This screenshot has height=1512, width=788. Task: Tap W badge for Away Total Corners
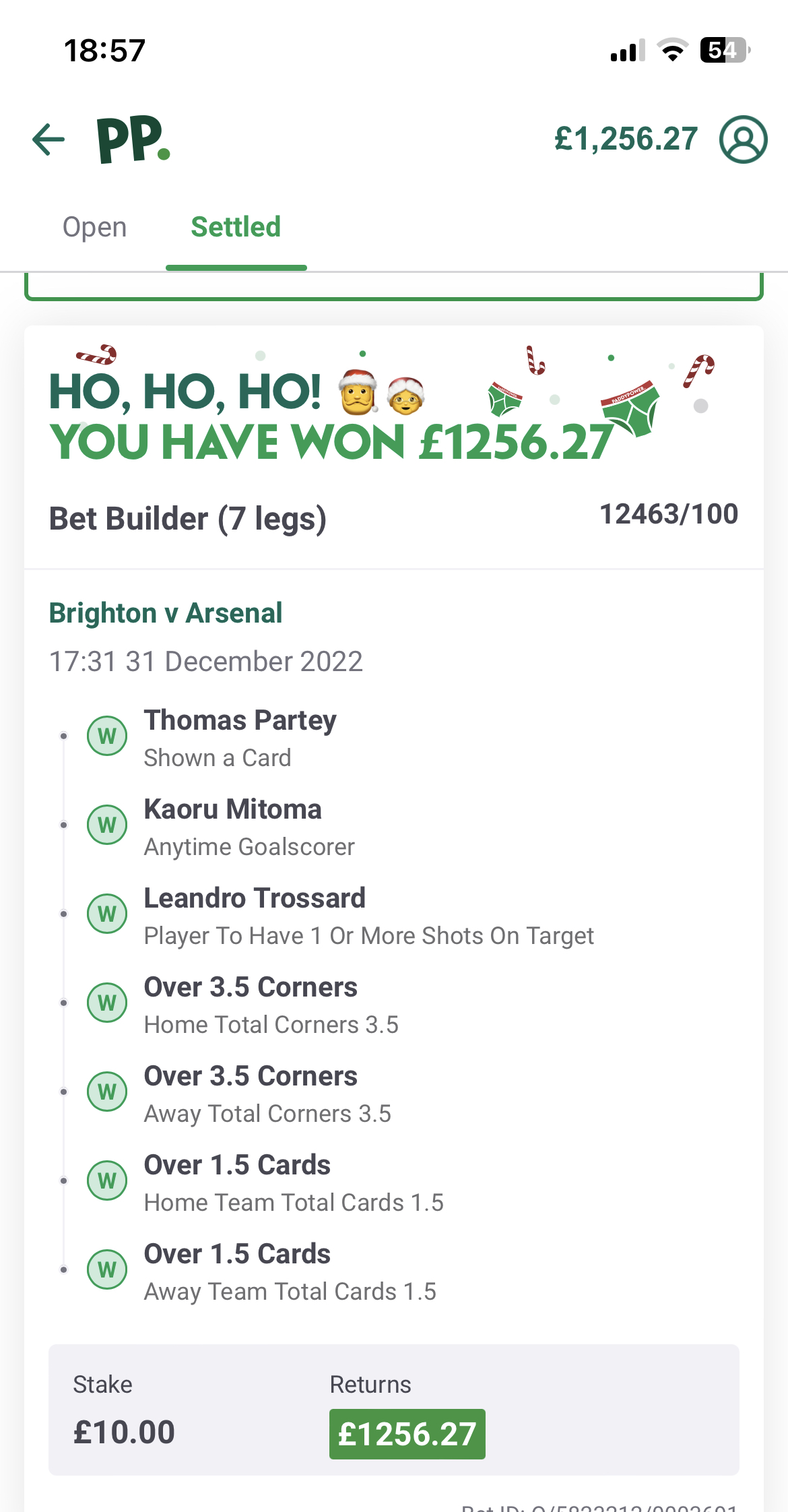(107, 1092)
